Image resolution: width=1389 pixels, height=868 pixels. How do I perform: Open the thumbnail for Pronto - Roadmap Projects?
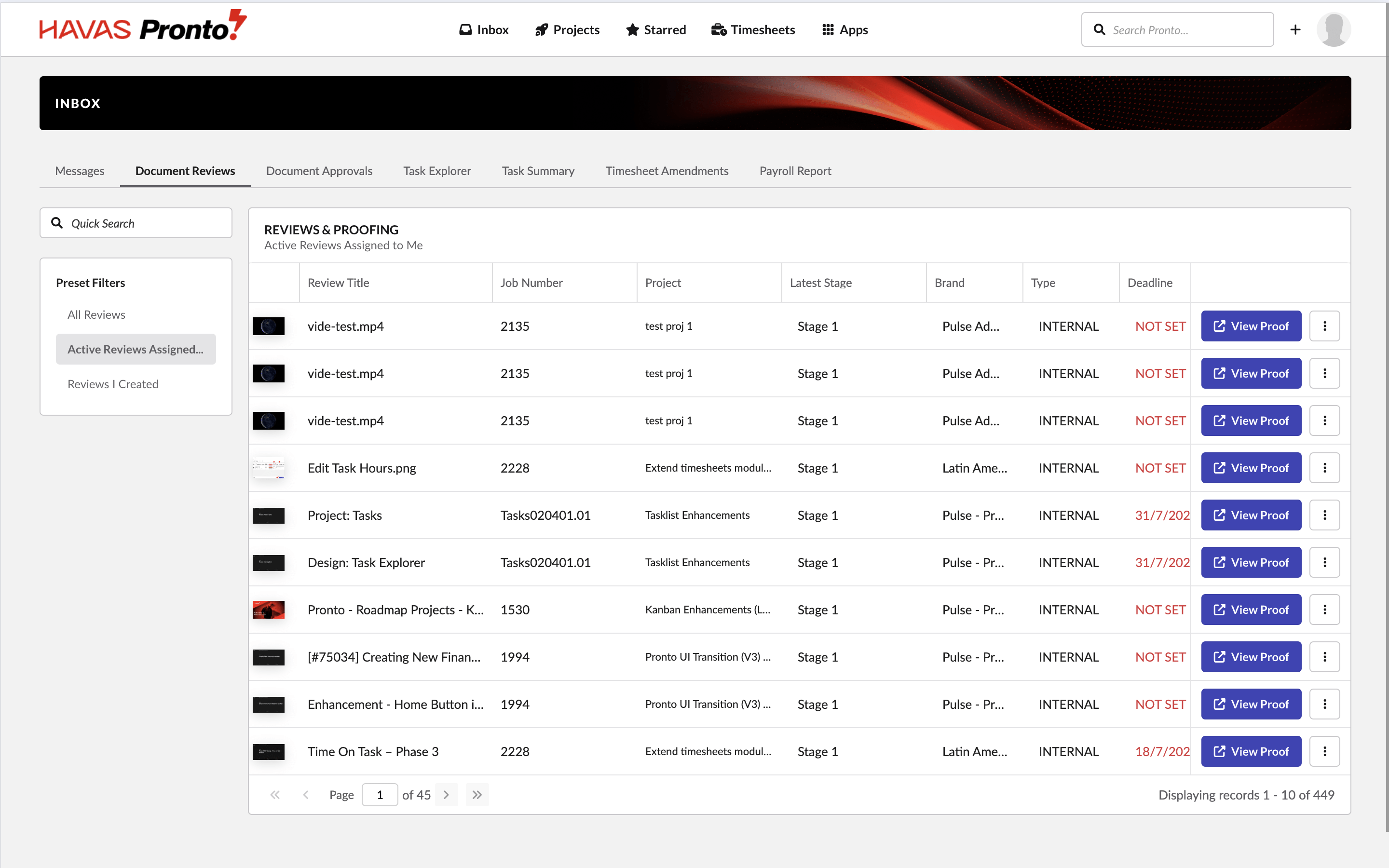click(269, 610)
